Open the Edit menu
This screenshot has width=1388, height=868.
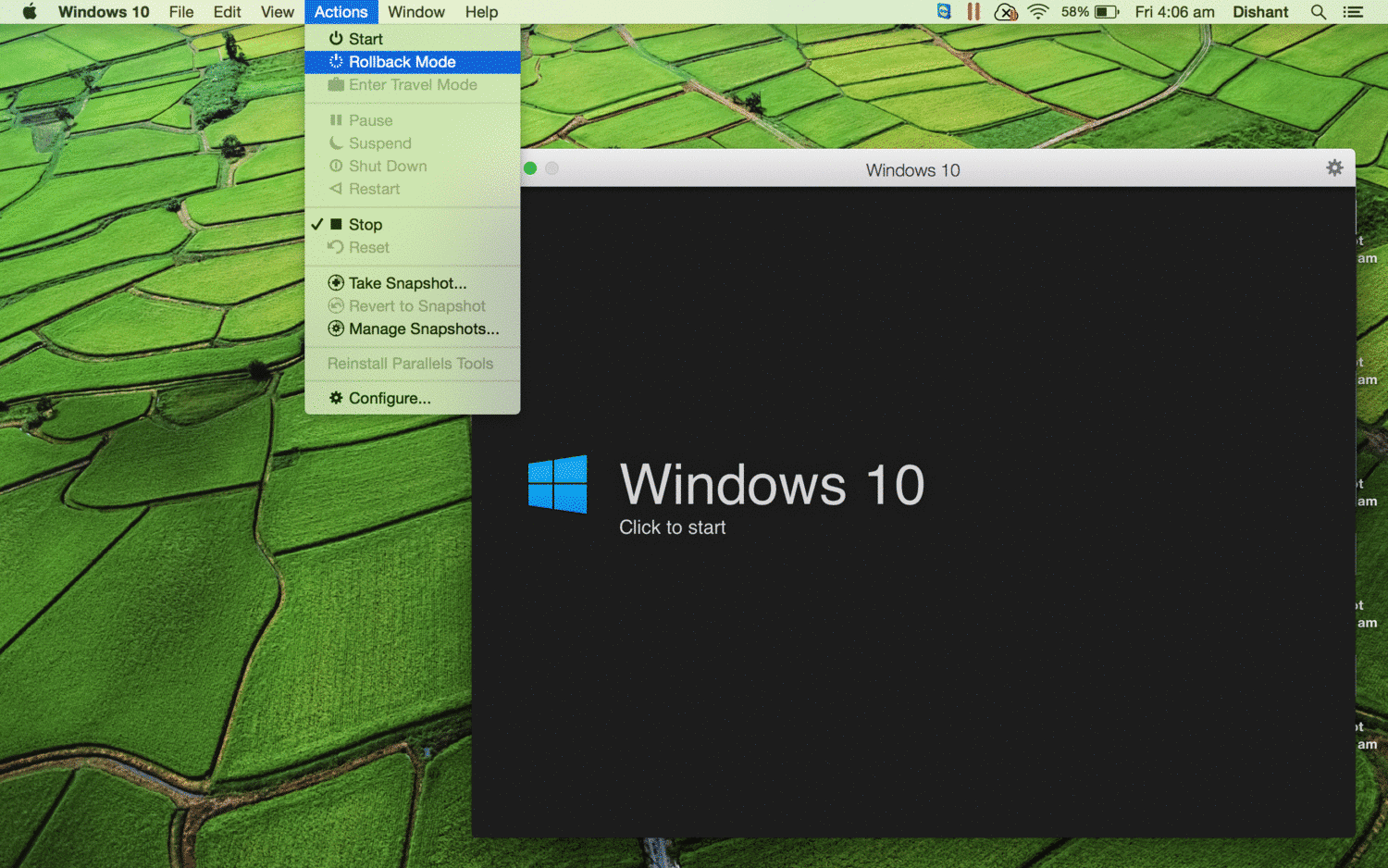[227, 12]
